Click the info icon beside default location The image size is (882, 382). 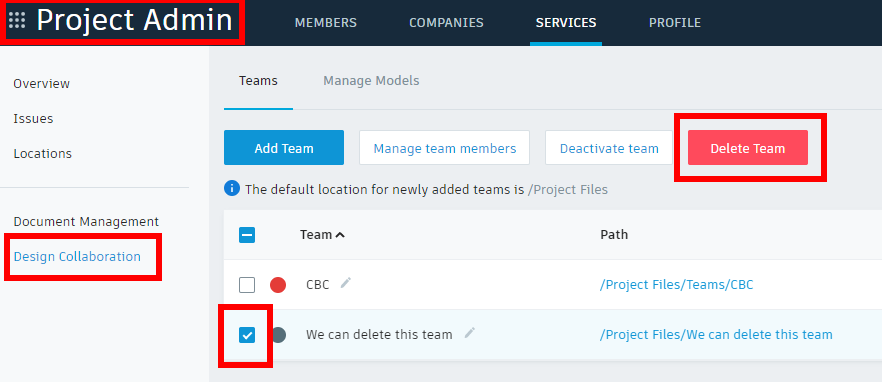tap(232, 189)
